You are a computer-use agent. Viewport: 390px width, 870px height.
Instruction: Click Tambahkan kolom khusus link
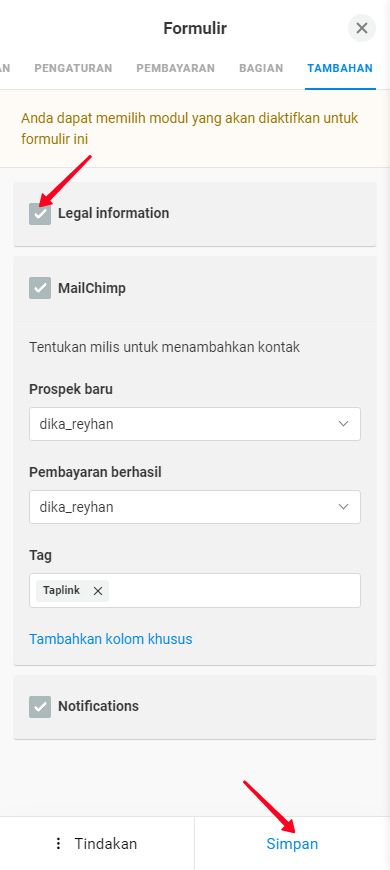[x=110, y=639]
